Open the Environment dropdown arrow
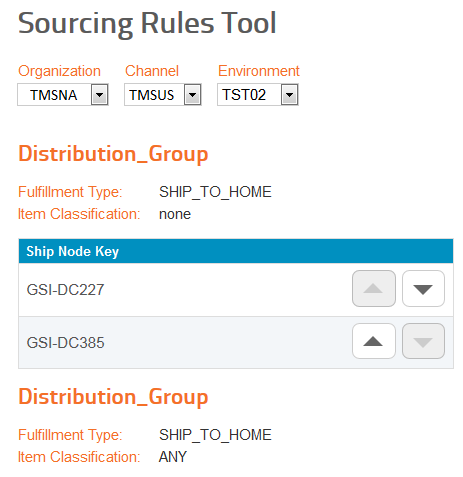The width and height of the screenshot is (463, 477). tap(289, 95)
